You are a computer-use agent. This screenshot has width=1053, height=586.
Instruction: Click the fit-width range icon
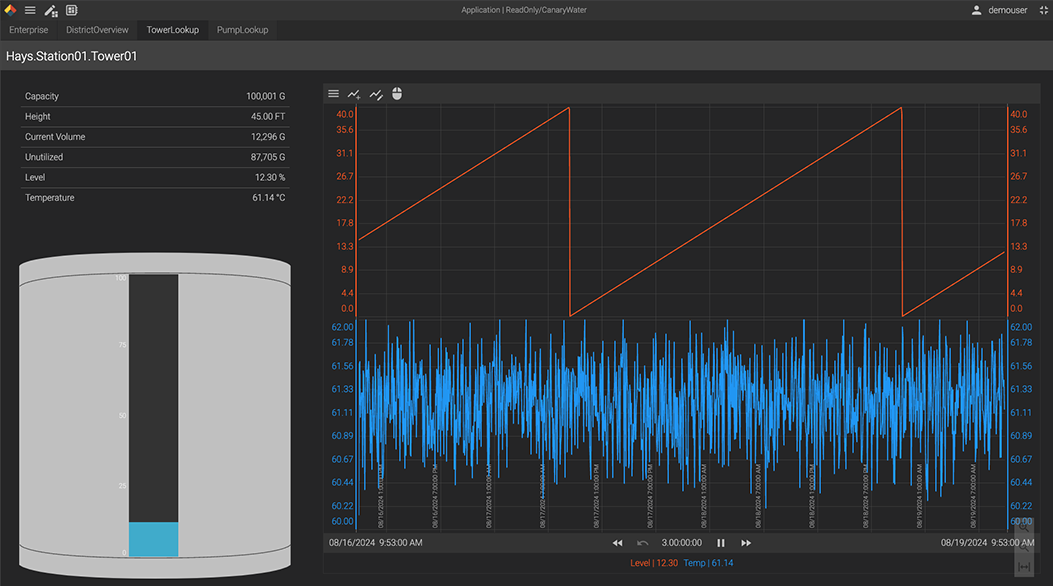click(1023, 567)
